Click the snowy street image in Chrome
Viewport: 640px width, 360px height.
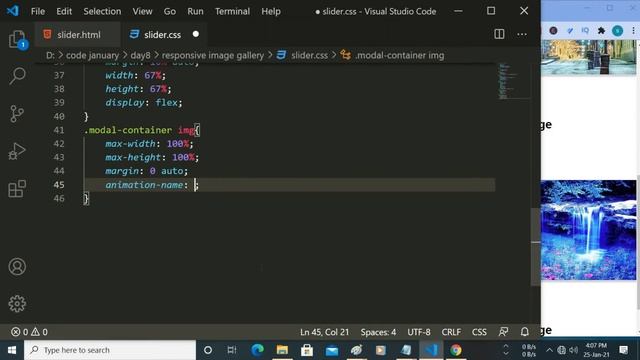[588, 57]
